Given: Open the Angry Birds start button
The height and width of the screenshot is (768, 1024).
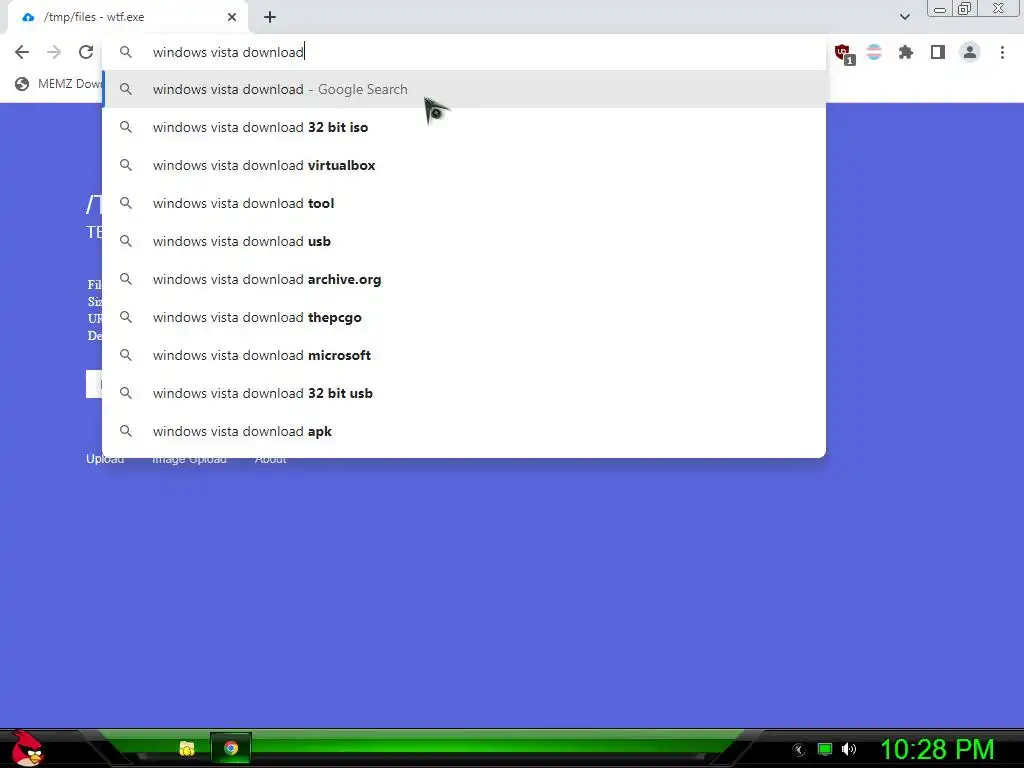Looking at the screenshot, I should [27, 748].
